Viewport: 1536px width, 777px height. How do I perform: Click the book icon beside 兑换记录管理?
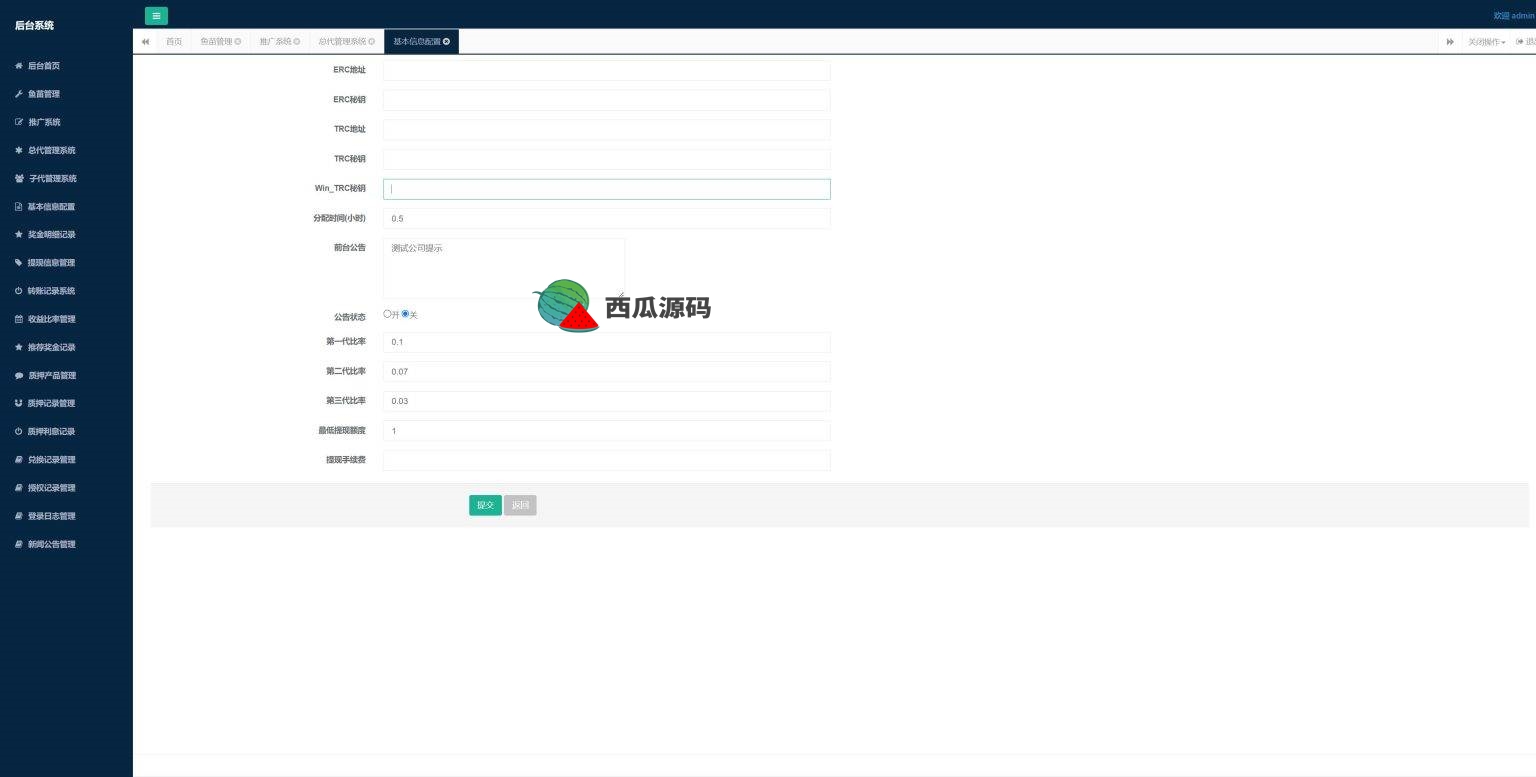(19, 460)
